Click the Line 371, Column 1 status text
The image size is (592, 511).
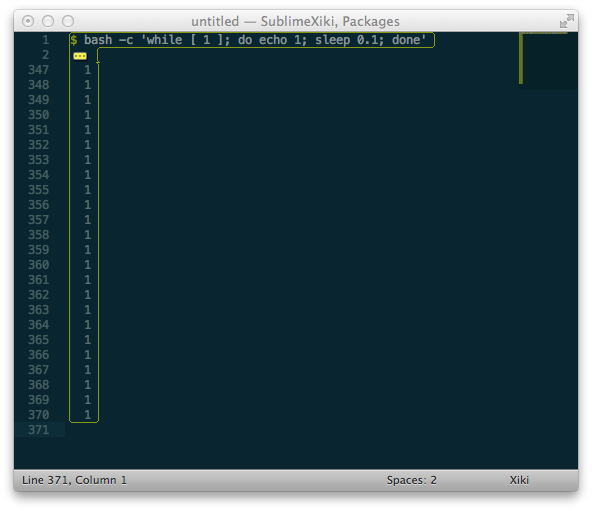pyautogui.click(x=74, y=480)
